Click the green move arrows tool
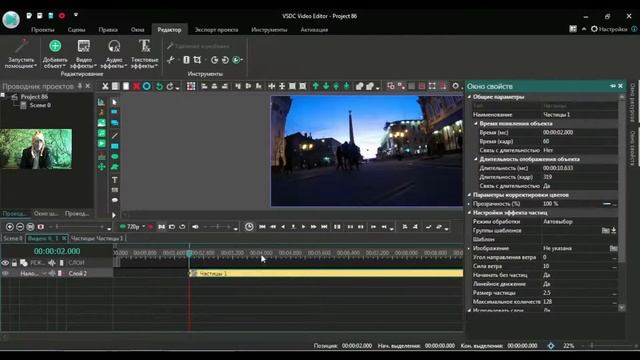This screenshot has width=640, height=360. click(x=101, y=167)
